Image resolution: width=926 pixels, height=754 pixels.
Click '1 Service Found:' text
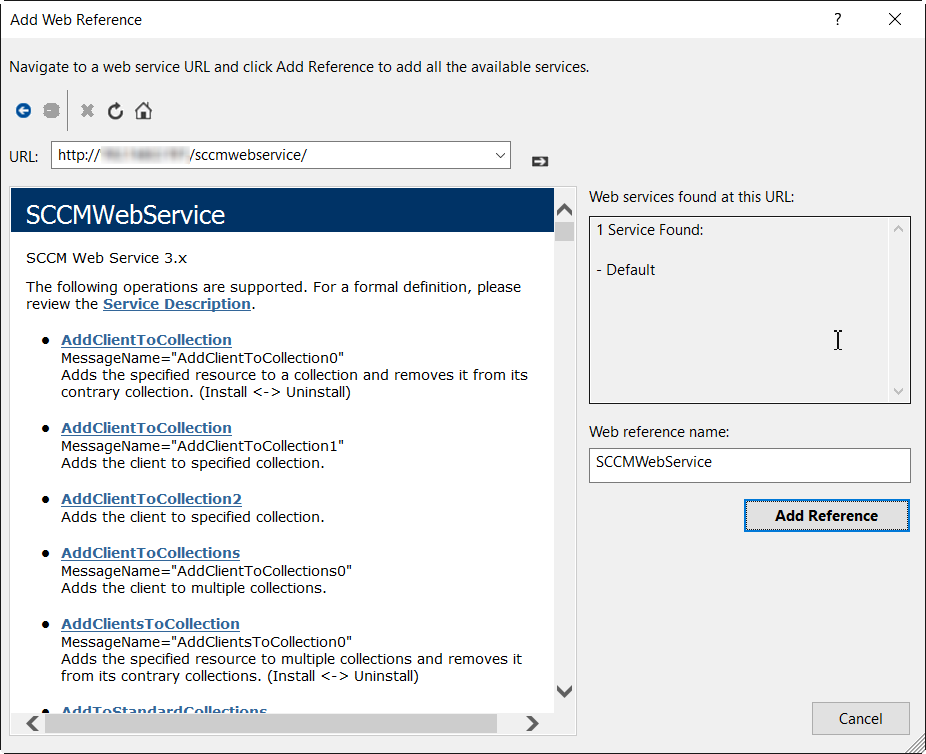coord(650,230)
